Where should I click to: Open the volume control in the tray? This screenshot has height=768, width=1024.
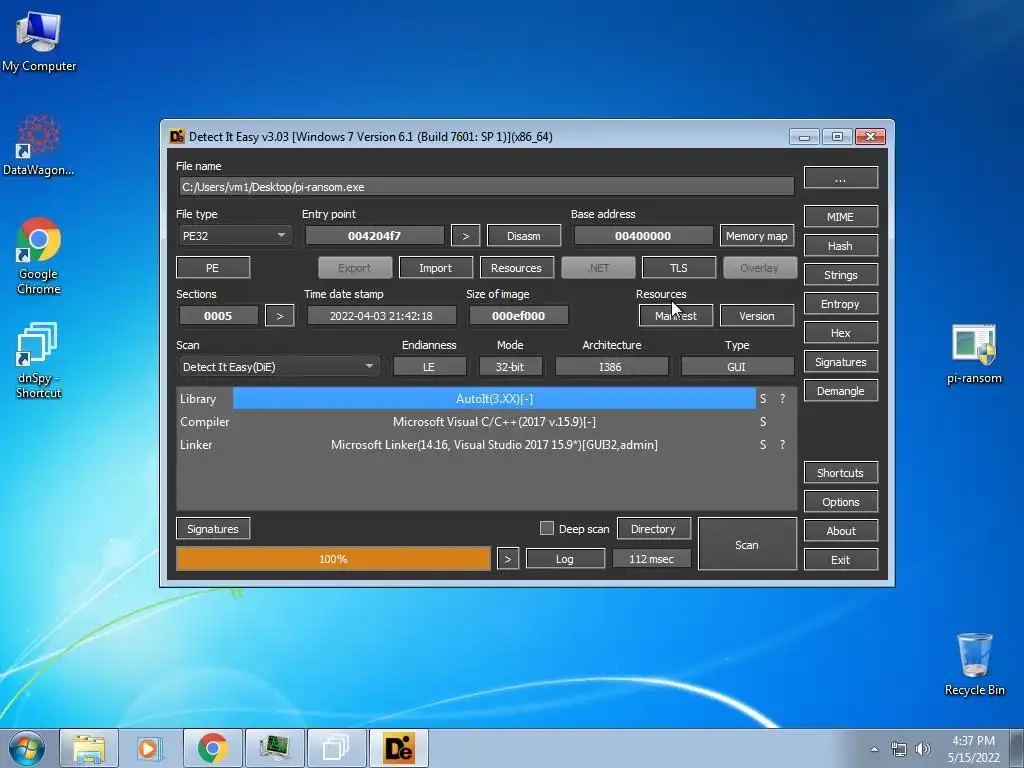click(922, 749)
